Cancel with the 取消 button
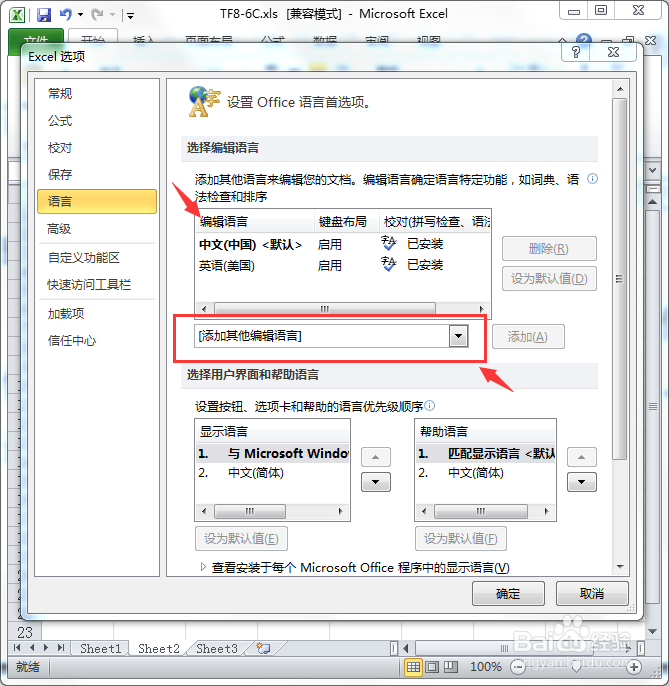The height and width of the screenshot is (686, 669). (592, 593)
